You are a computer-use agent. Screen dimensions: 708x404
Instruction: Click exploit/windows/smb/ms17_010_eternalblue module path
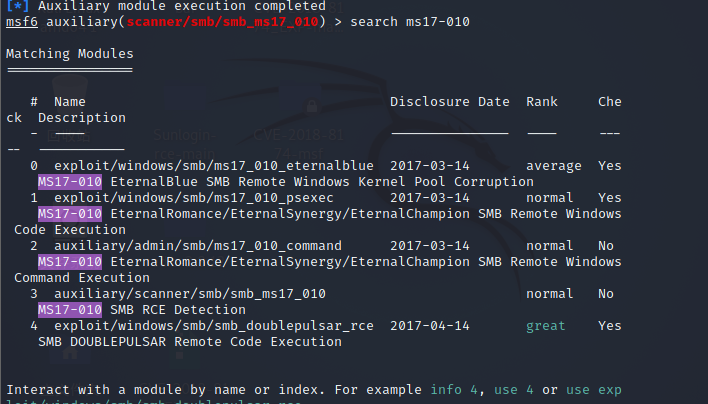(x=214, y=166)
